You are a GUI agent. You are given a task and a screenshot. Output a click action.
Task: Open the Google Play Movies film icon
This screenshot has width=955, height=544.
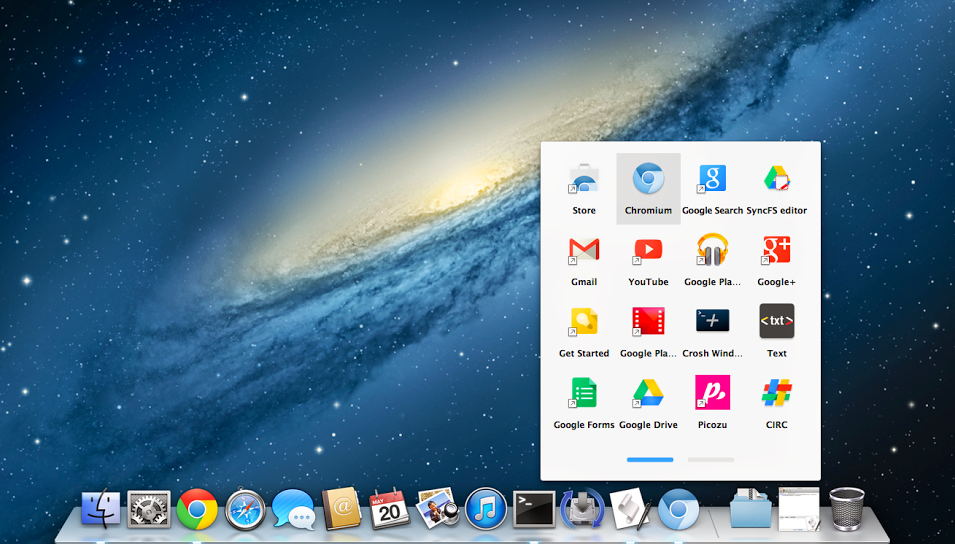(648, 322)
